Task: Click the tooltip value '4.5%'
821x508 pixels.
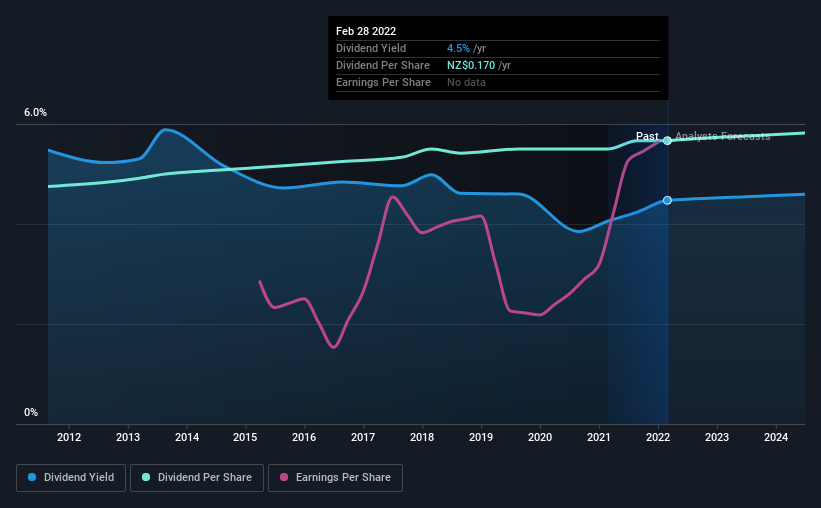Action: [x=458, y=48]
